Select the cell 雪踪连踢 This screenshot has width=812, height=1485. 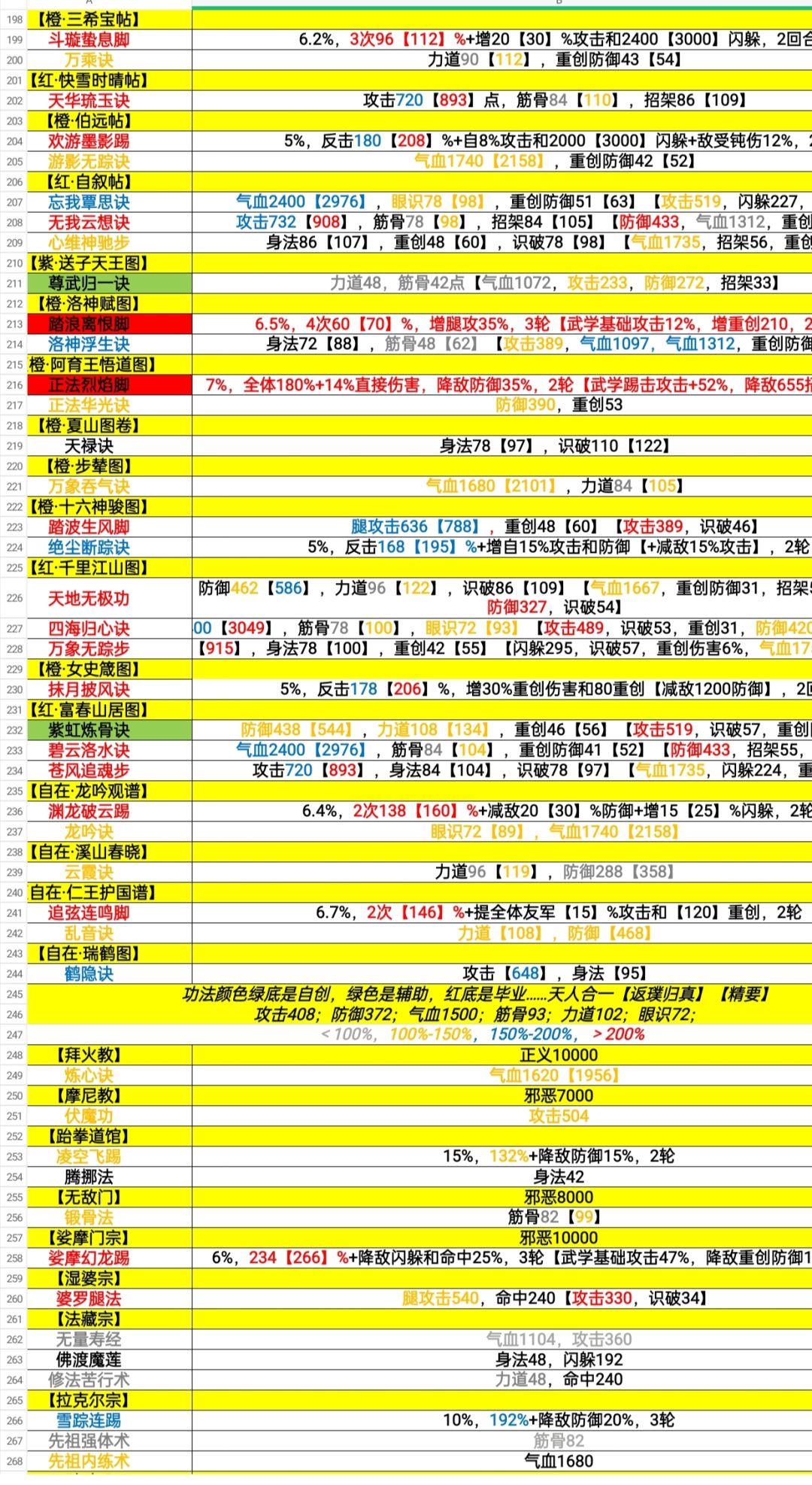[110, 1420]
